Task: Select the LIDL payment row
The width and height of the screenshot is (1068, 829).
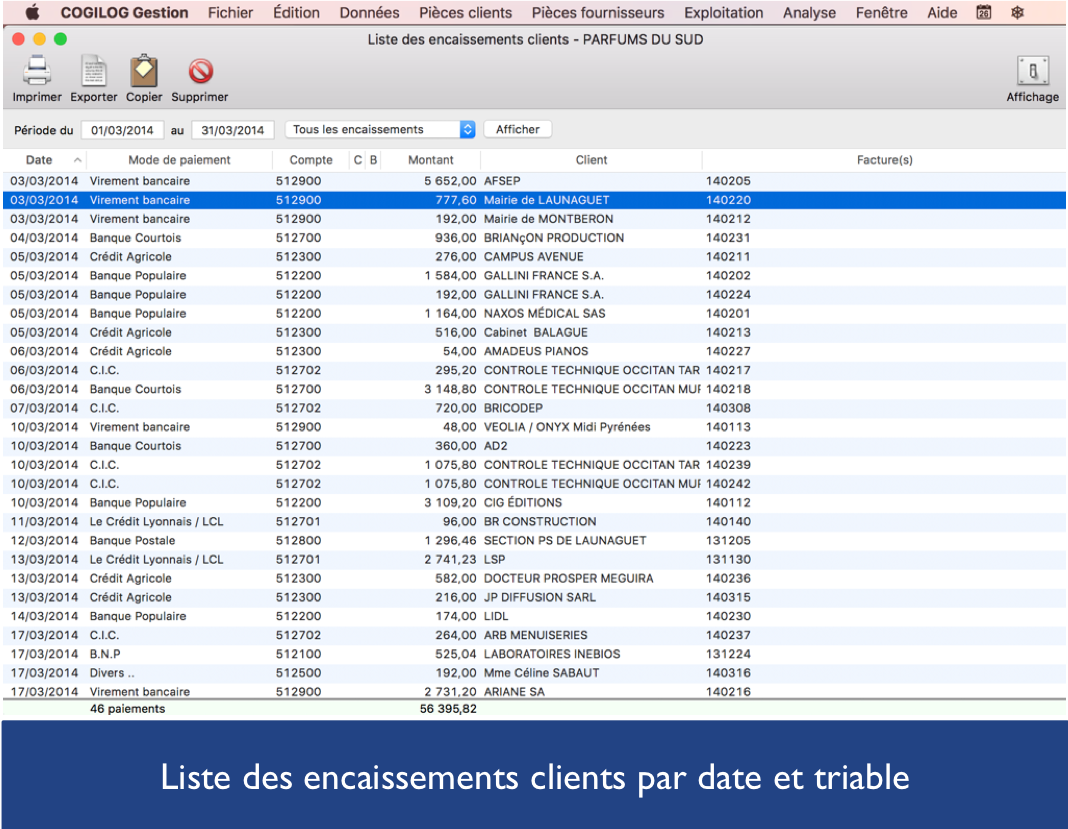Action: (x=534, y=616)
